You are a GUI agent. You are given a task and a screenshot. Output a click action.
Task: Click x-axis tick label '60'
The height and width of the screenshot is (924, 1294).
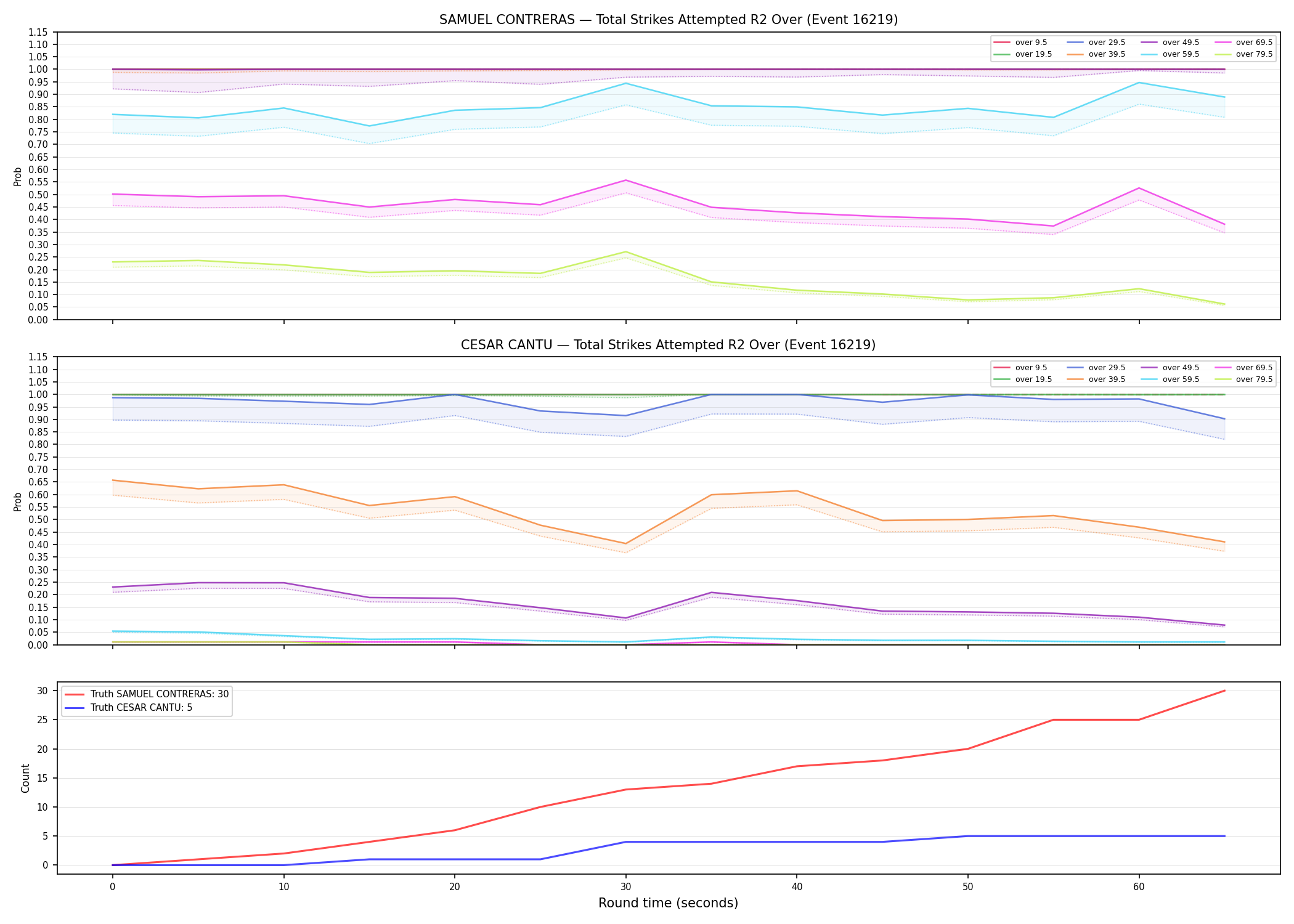click(1139, 887)
